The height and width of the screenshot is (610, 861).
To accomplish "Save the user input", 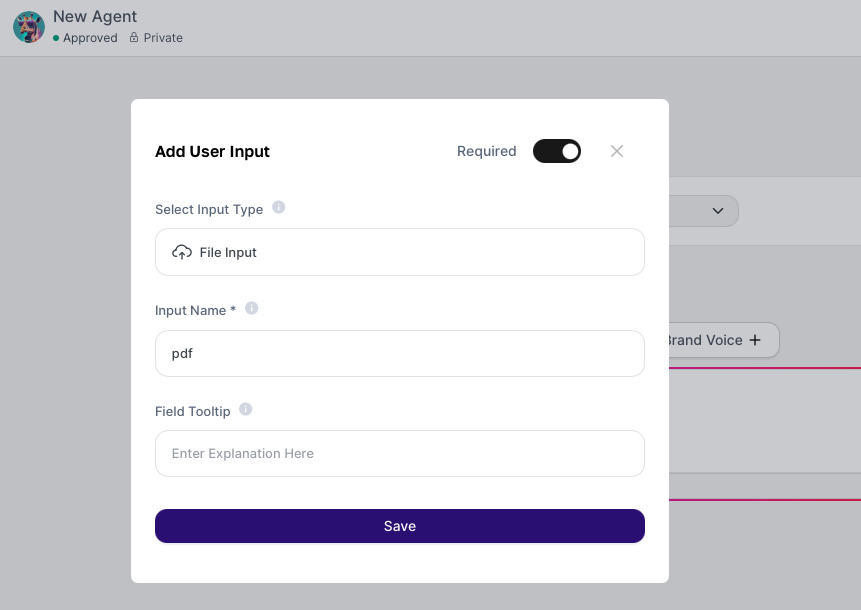I will (x=400, y=526).
